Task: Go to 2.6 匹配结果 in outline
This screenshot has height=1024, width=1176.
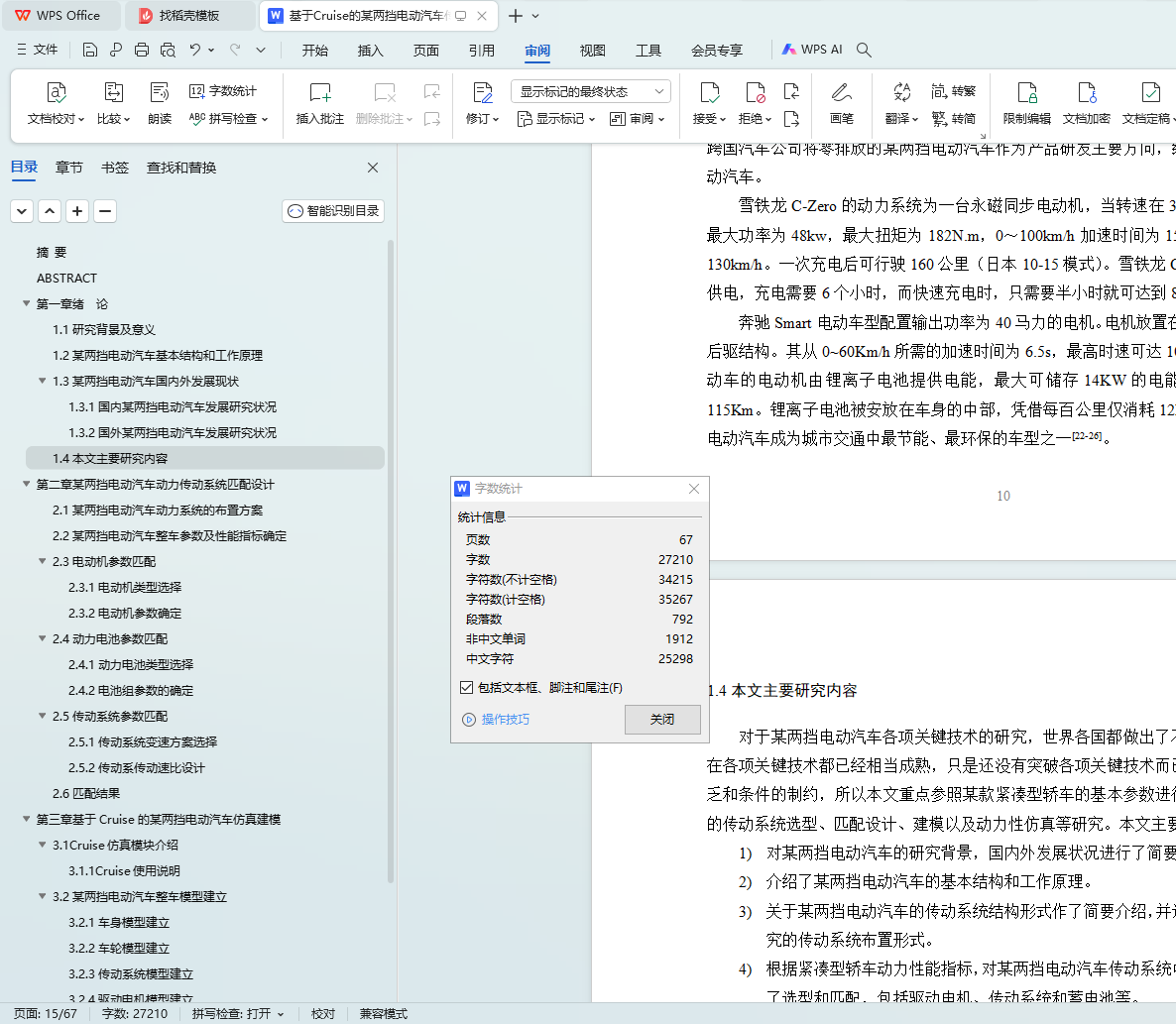Action: pos(86,793)
